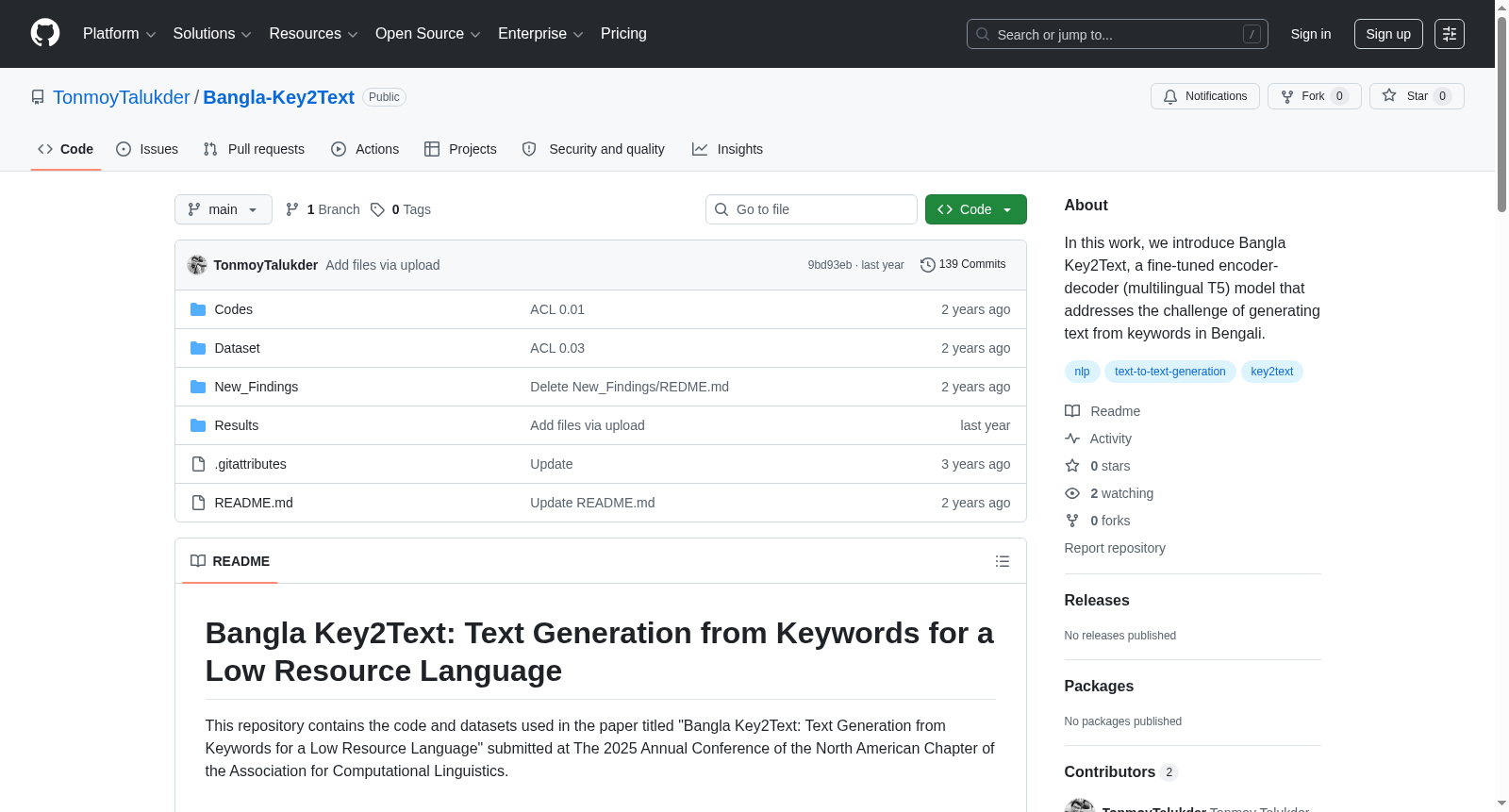Click the Search or jump to field

tap(1118, 34)
